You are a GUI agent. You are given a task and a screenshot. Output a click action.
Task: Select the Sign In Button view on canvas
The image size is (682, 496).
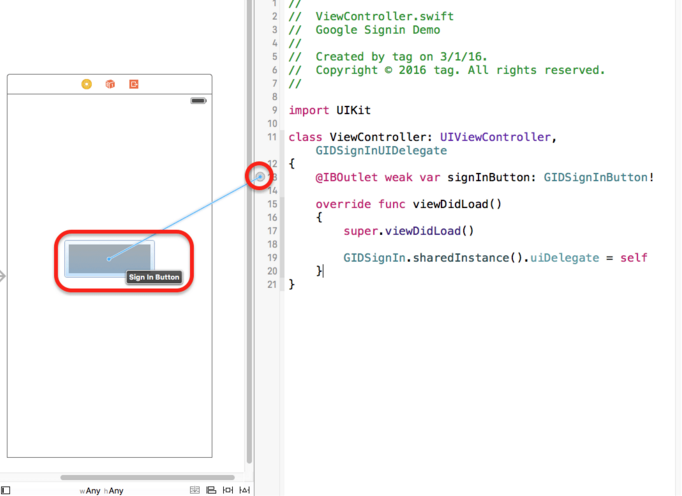[x=109, y=259]
